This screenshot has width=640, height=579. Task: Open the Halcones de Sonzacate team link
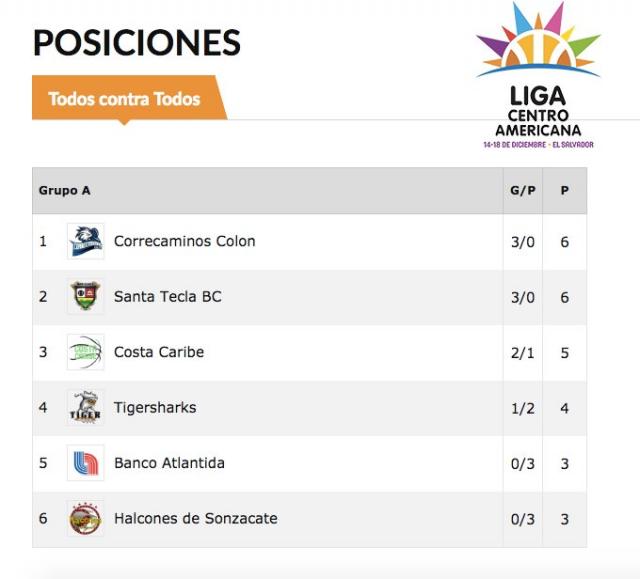coord(195,519)
